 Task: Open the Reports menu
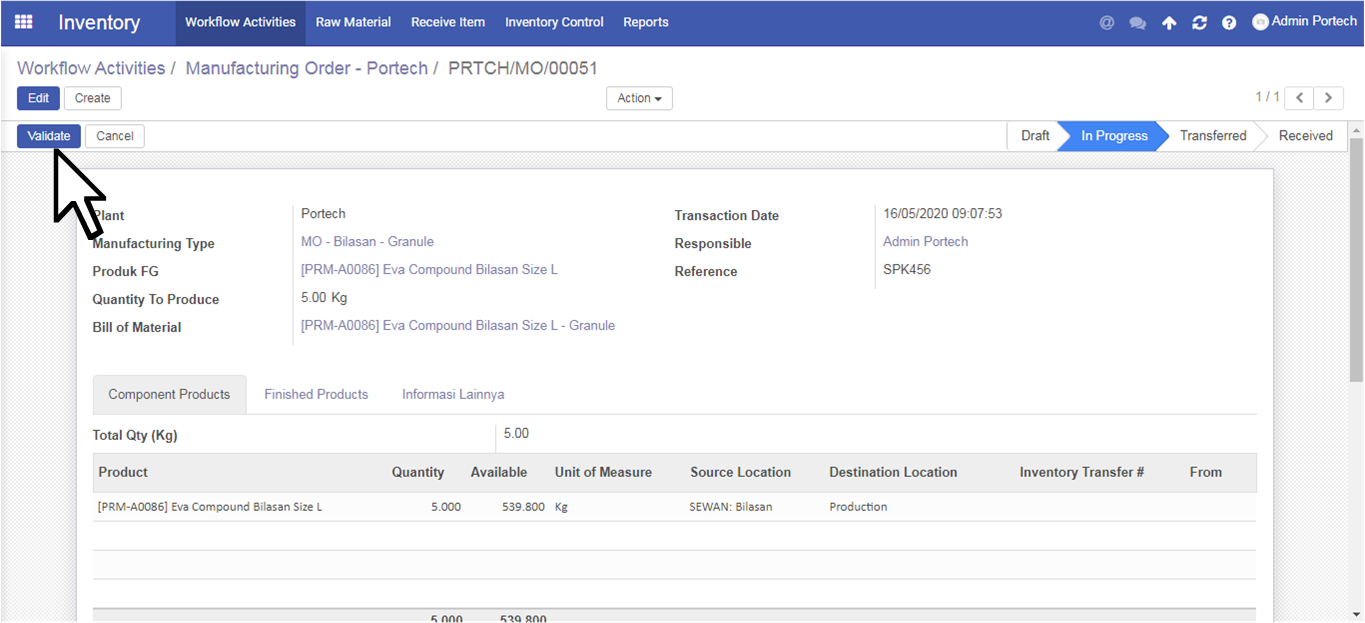point(646,22)
